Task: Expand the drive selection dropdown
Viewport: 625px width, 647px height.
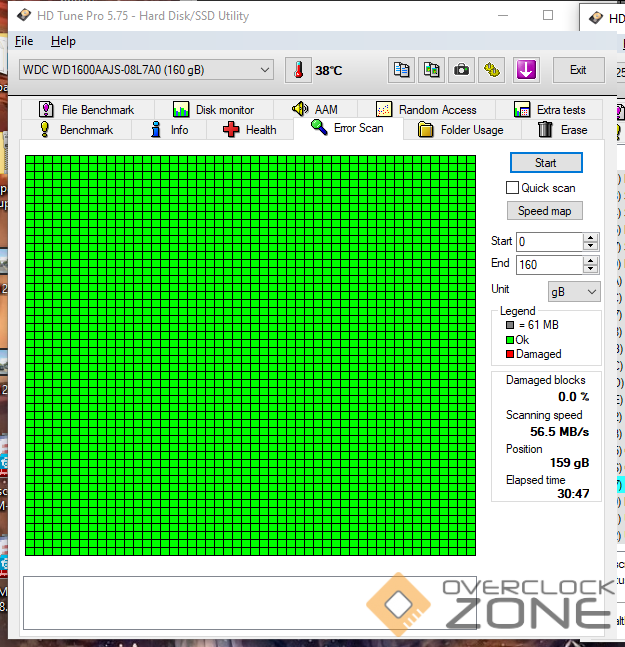Action: 265,70
